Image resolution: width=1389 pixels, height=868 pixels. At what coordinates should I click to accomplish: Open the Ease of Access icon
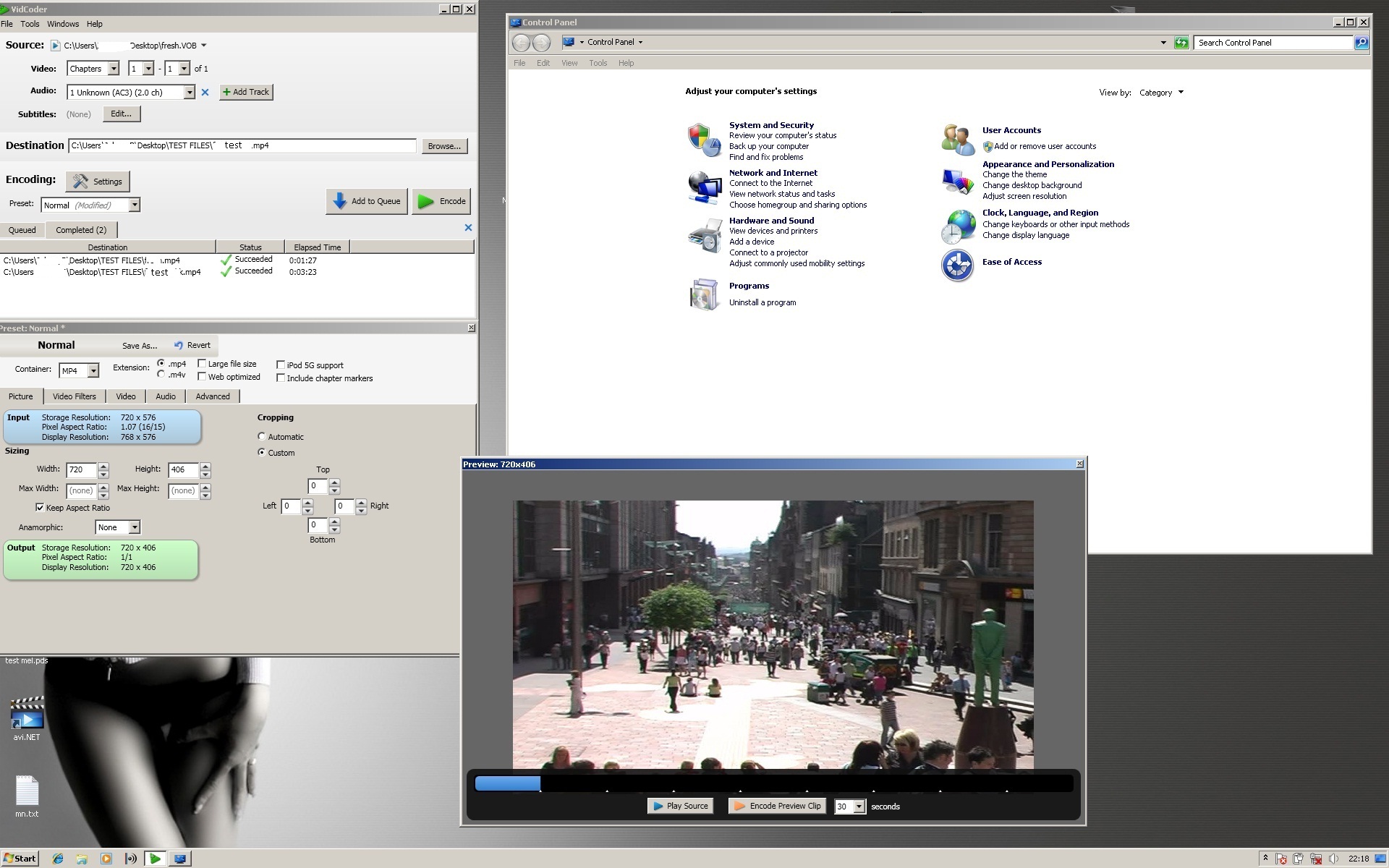[958, 265]
